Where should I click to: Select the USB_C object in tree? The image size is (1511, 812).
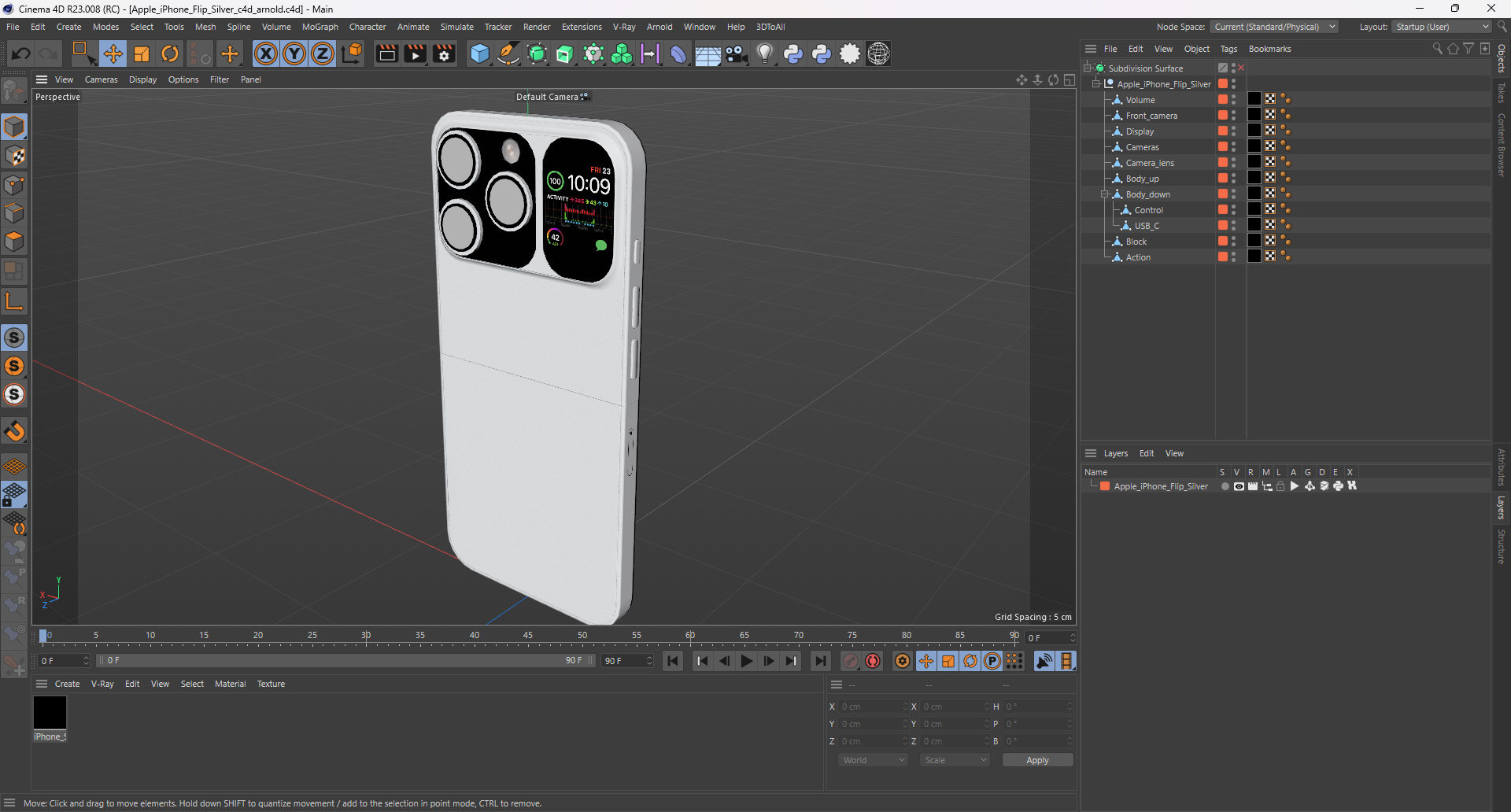click(1147, 226)
